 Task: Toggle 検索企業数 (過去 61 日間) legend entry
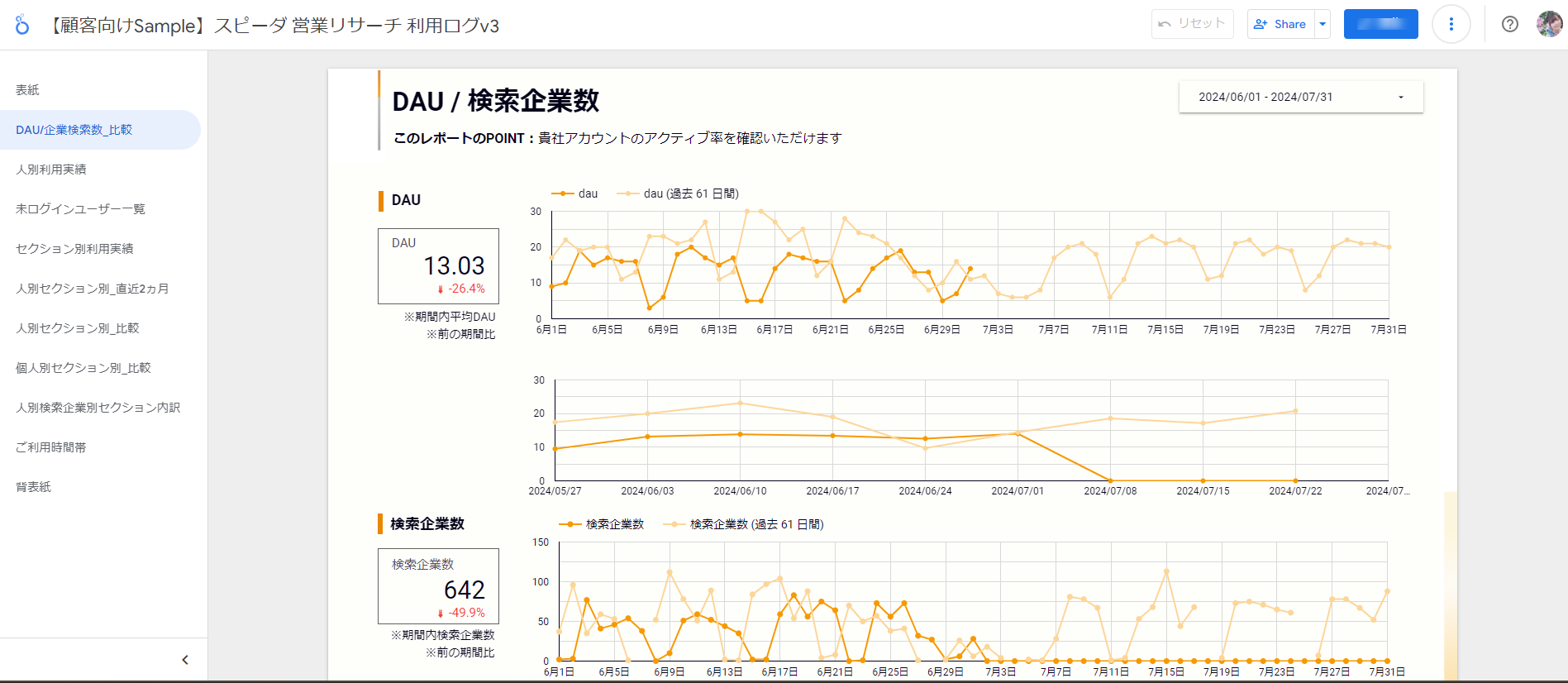click(744, 524)
